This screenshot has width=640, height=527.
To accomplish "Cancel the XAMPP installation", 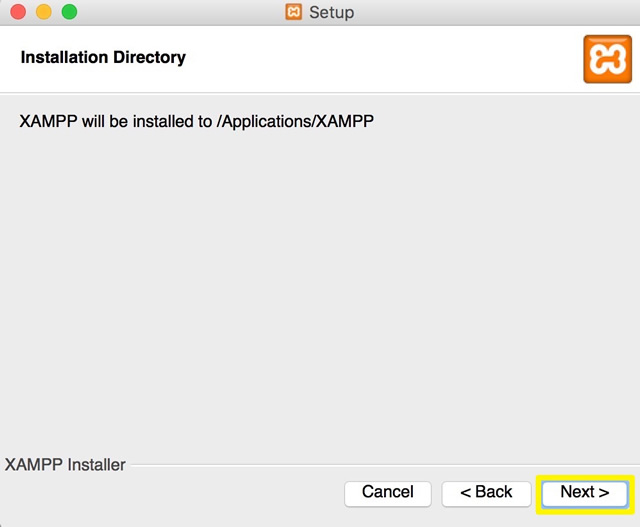I will pos(387,494).
